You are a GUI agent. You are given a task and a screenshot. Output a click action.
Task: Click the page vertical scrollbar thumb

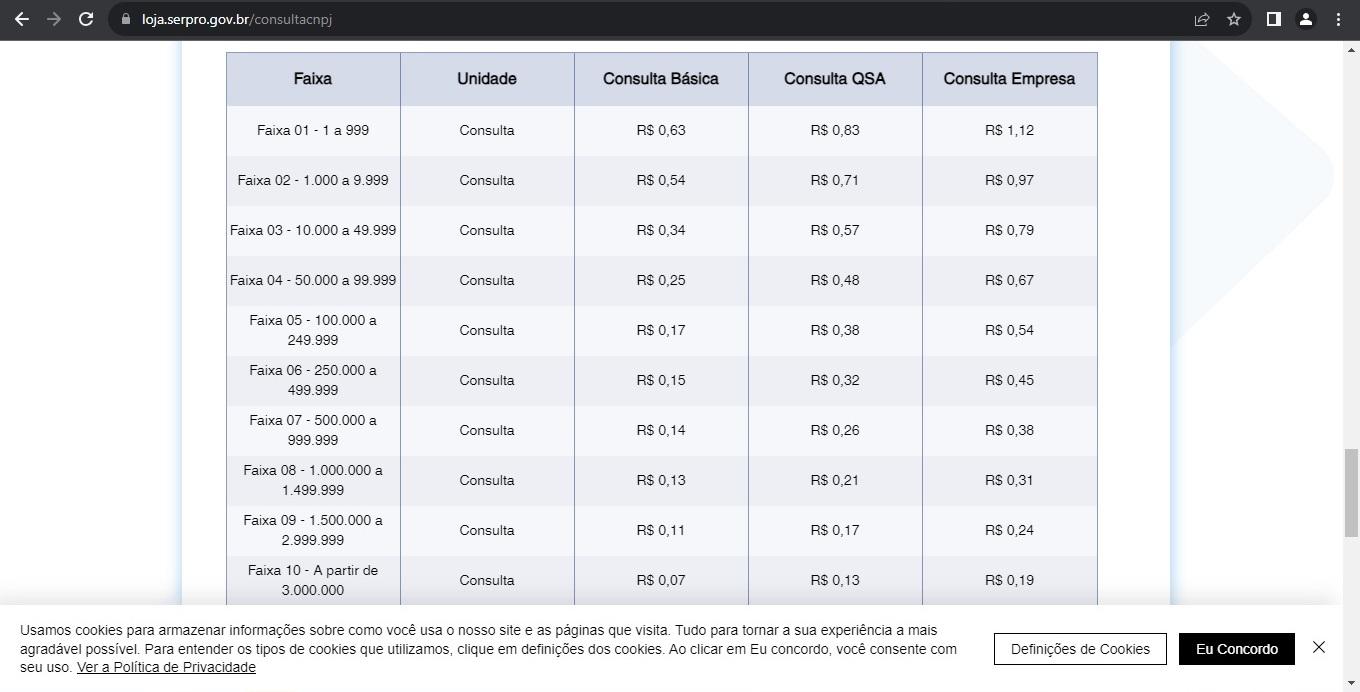coord(1351,493)
